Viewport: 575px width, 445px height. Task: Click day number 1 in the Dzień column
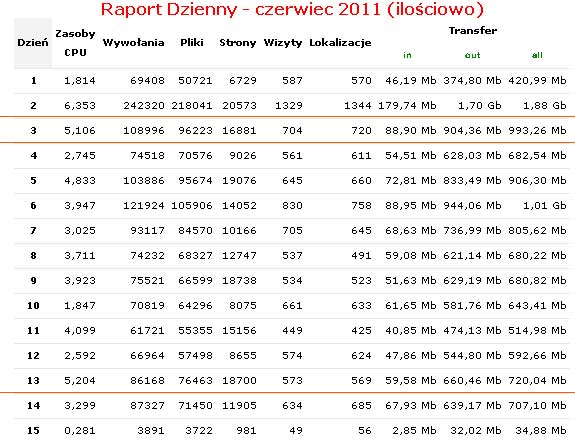[x=34, y=80]
